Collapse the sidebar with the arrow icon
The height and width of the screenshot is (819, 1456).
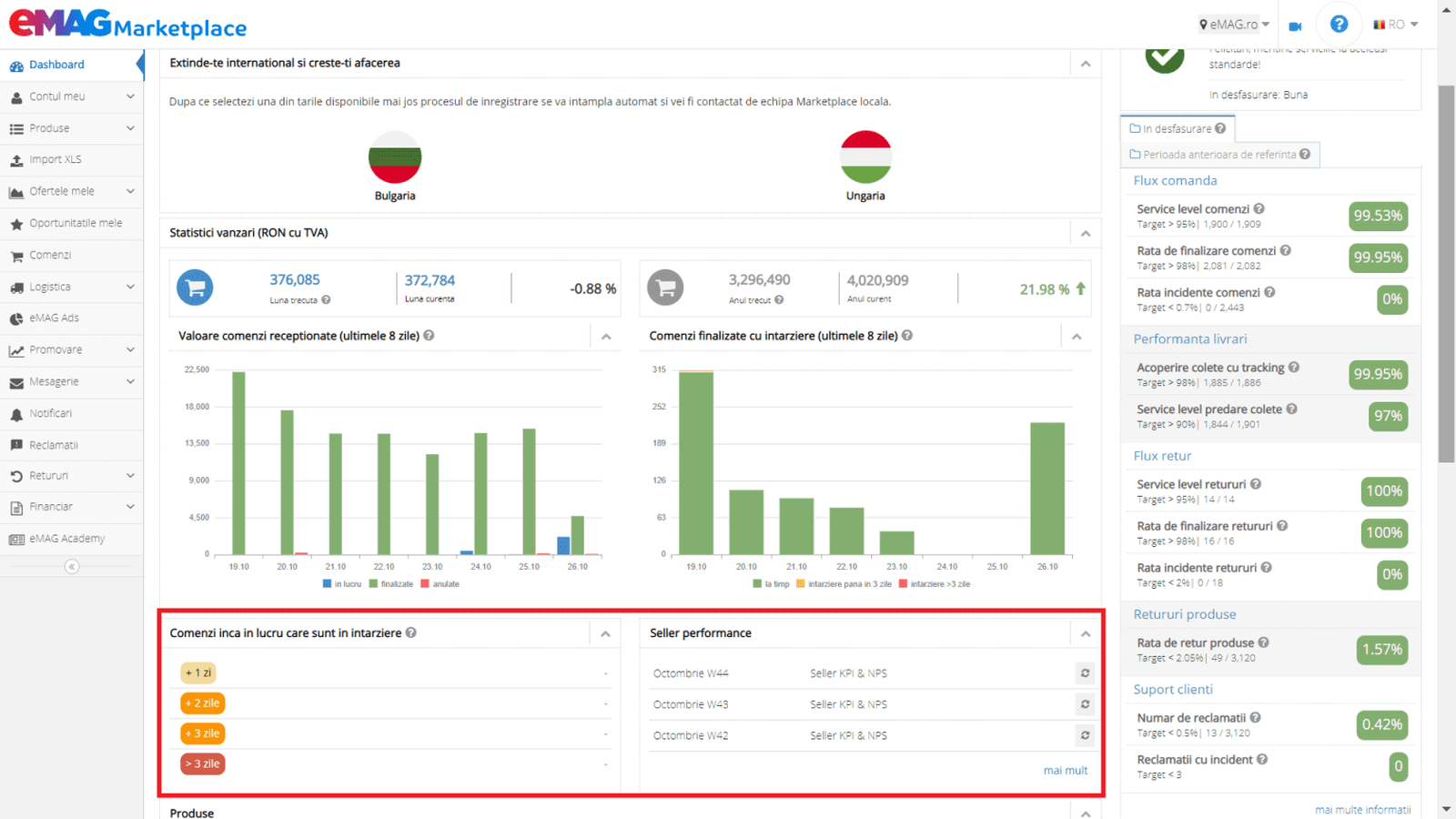point(72,567)
